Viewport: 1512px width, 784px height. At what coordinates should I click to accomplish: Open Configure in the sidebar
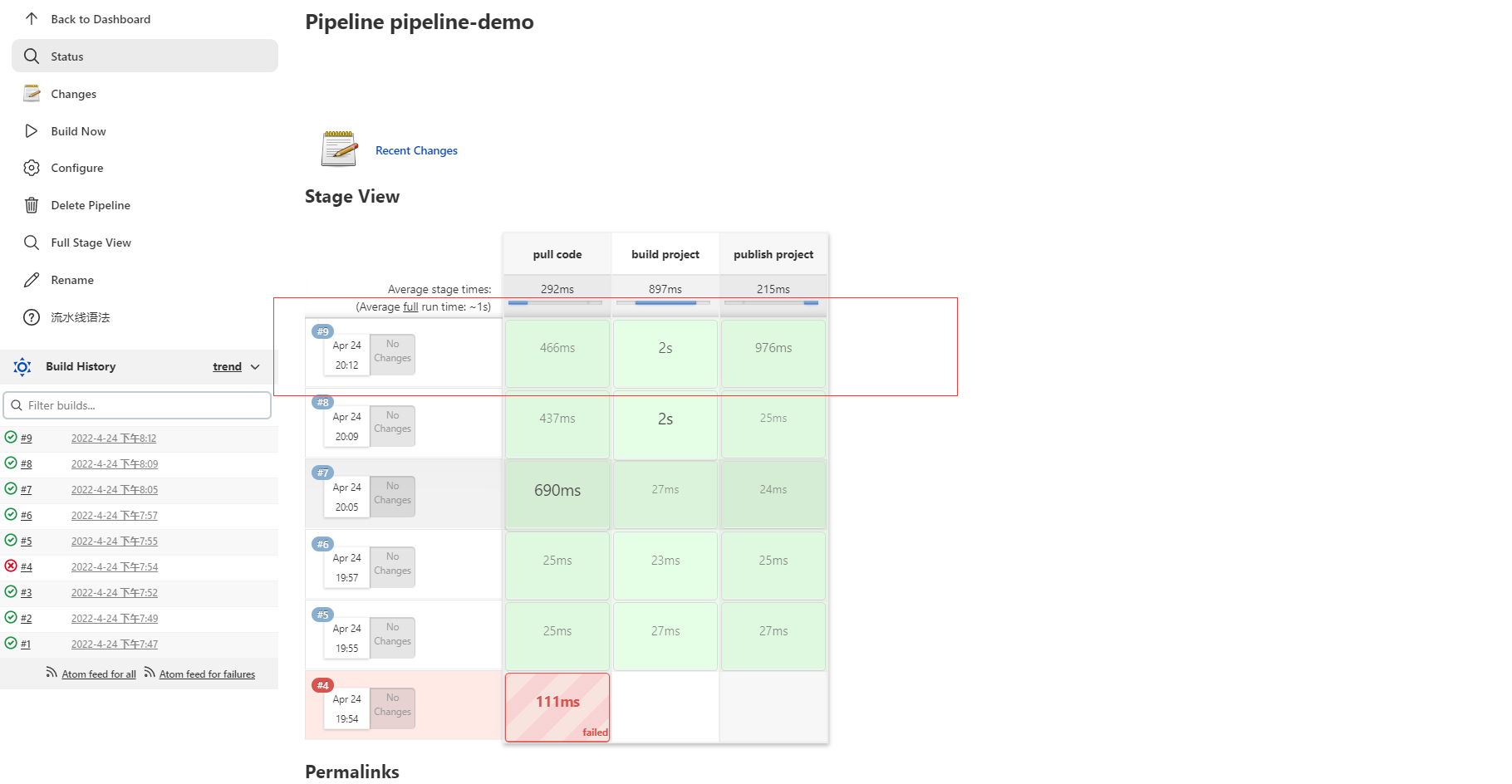click(x=145, y=168)
